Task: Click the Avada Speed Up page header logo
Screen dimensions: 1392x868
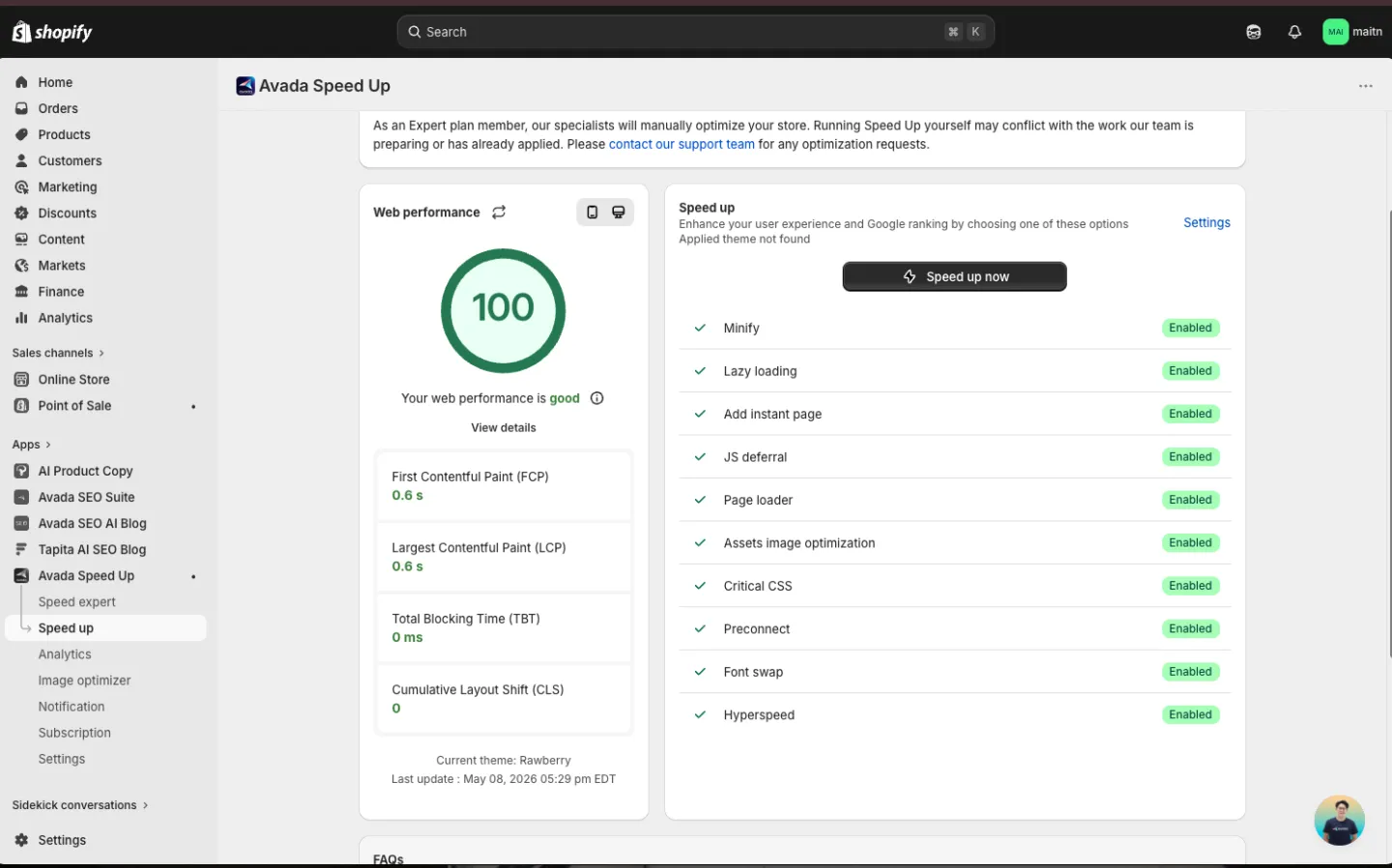Action: pyautogui.click(x=246, y=86)
